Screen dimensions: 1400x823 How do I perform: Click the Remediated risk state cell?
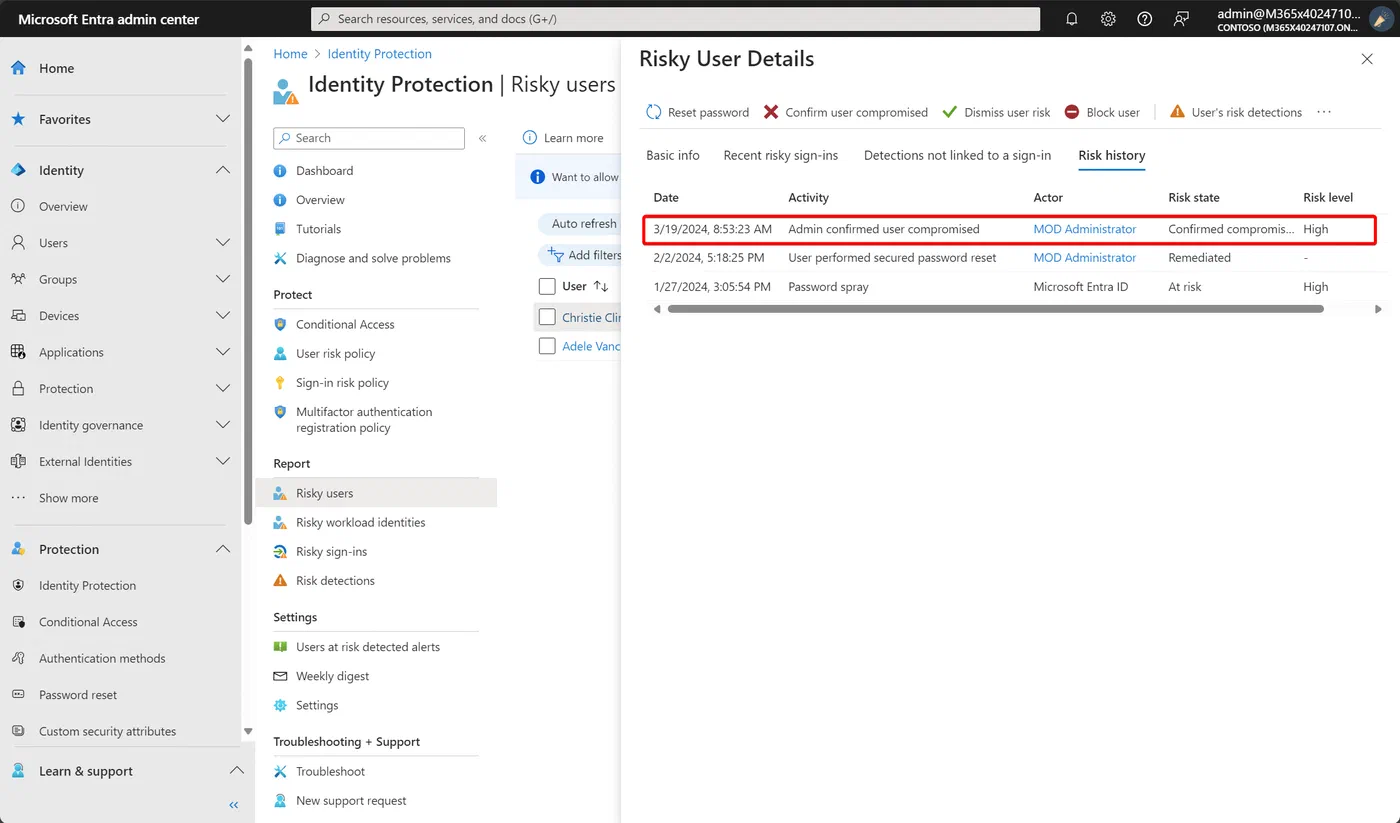point(1199,257)
